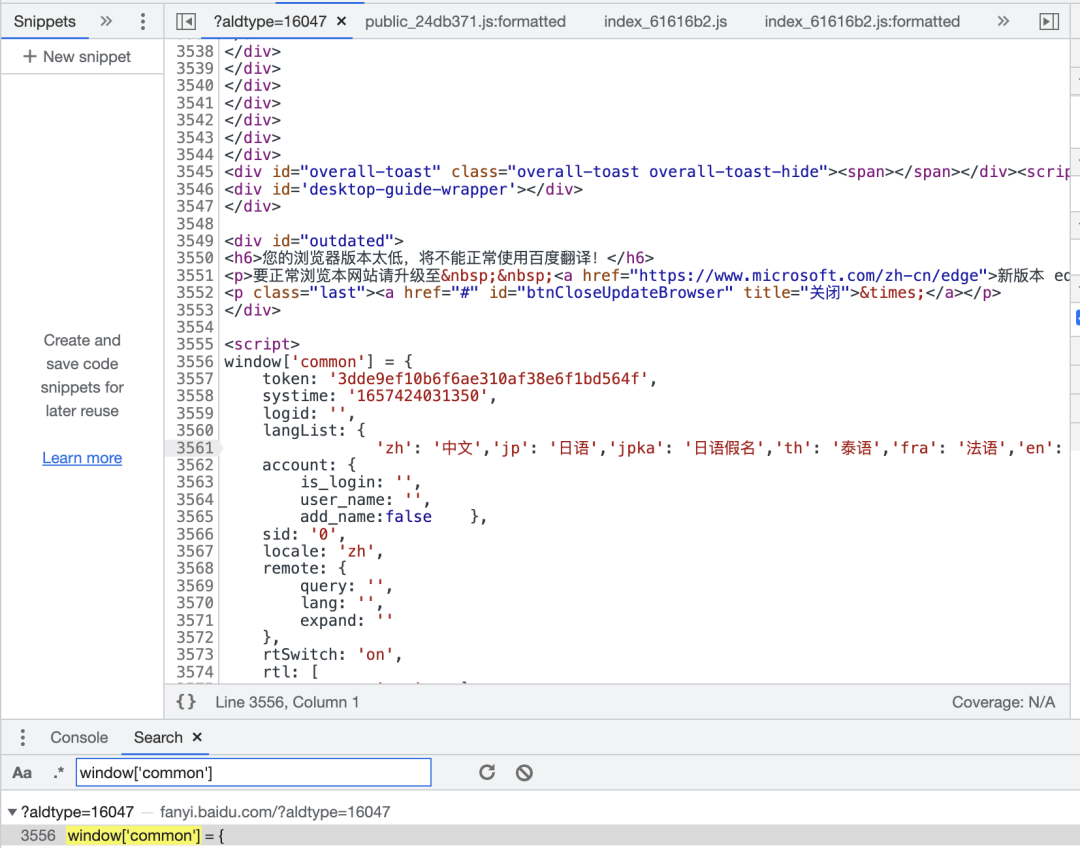This screenshot has height=848, width=1080.
Task: Click the locale: 'zh' code line
Action: [323, 551]
